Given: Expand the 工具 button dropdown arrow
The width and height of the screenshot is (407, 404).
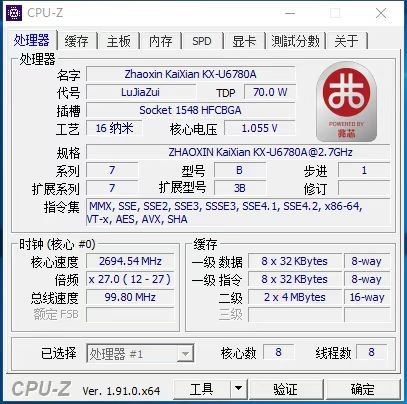Looking at the screenshot, I should pos(238,388).
